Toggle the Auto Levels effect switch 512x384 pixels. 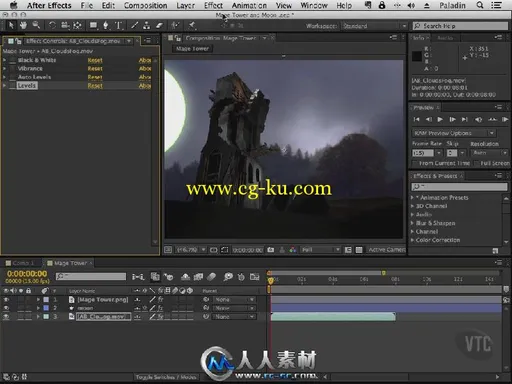pyautogui.click(x=13, y=77)
